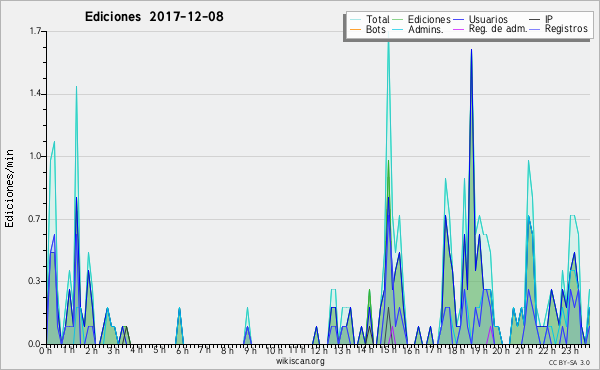Click the "Admins." legend label
Screen dimensions: 600x370
(426, 29)
